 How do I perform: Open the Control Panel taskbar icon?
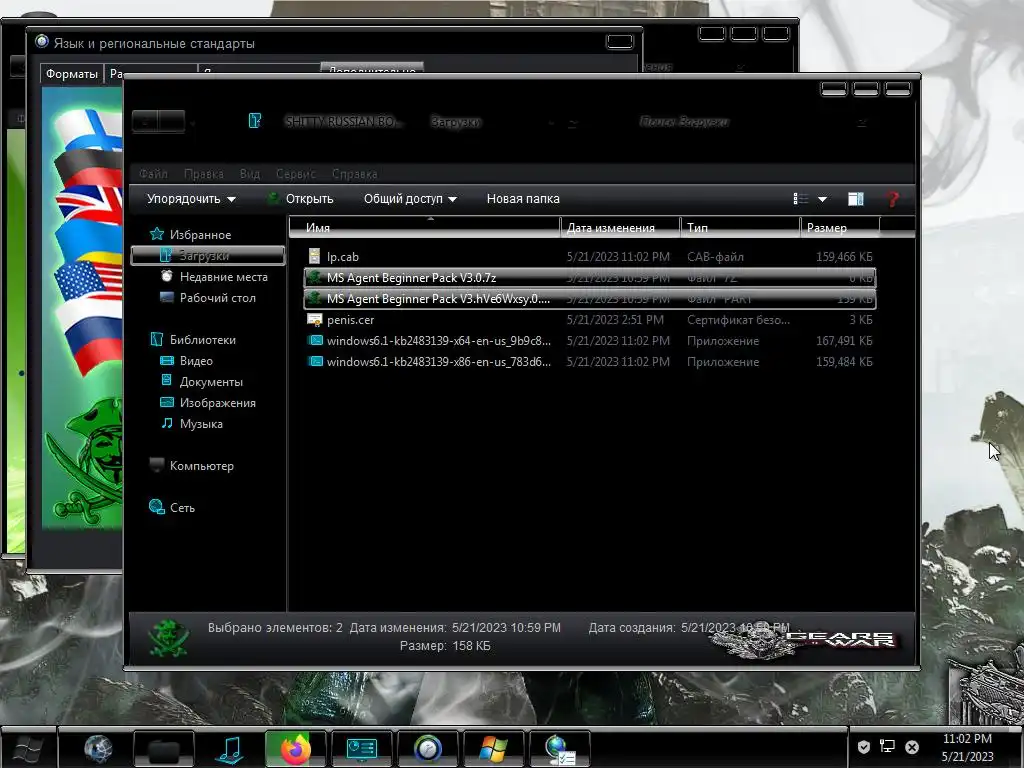(362, 748)
